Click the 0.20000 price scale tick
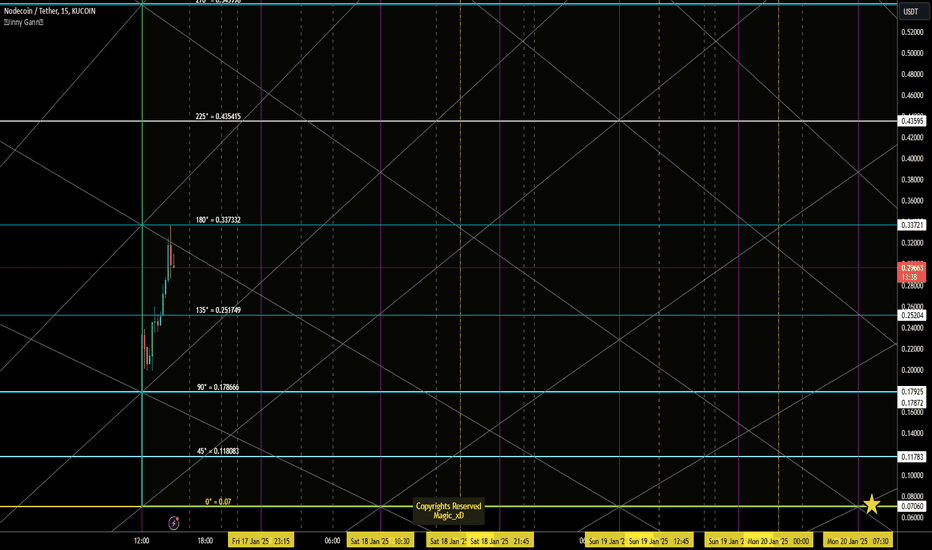This screenshot has height=550, width=932. [x=912, y=370]
